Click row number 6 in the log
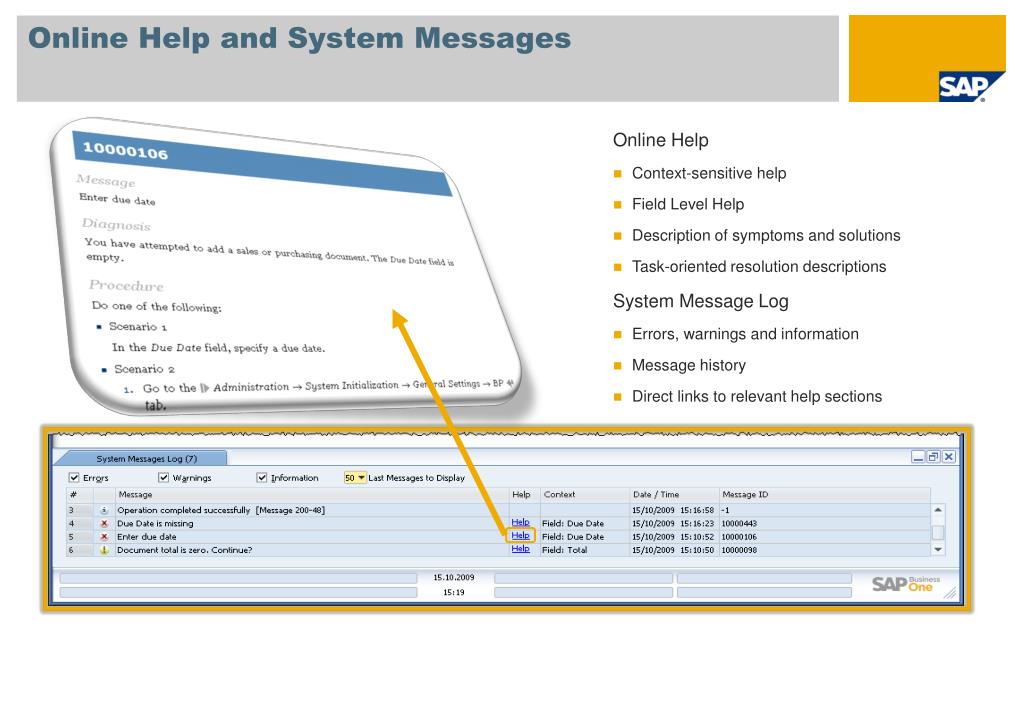The width and height of the screenshot is (1023, 708). click(x=72, y=550)
